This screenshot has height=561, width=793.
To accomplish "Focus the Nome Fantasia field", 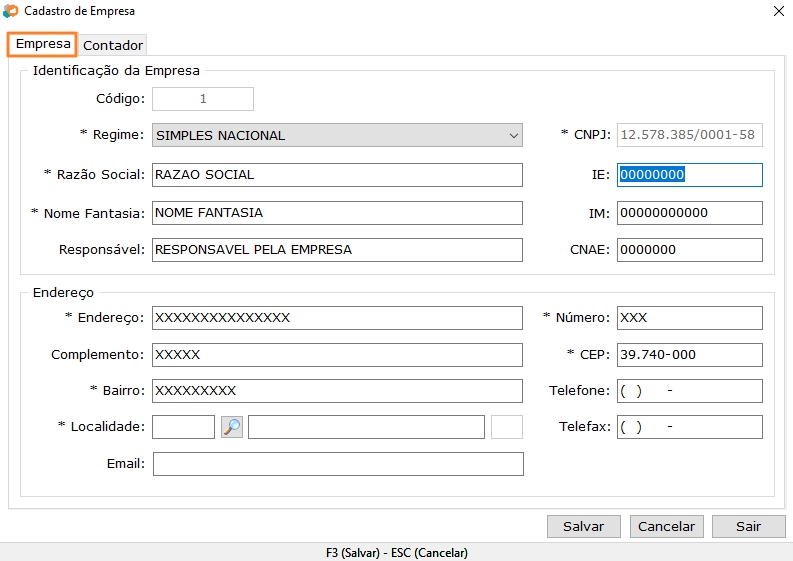I will [337, 213].
